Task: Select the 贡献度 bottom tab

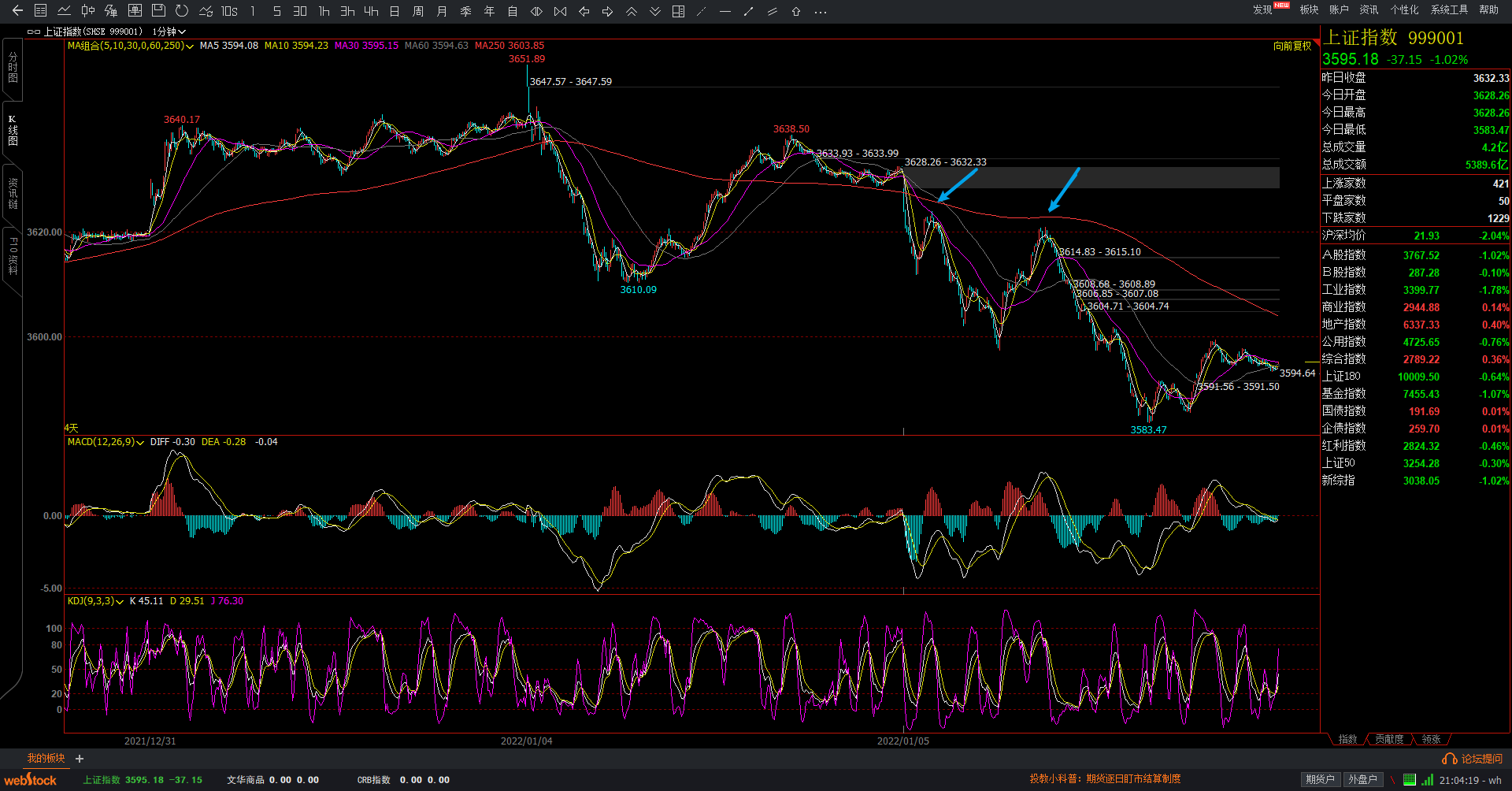Action: pos(1389,739)
